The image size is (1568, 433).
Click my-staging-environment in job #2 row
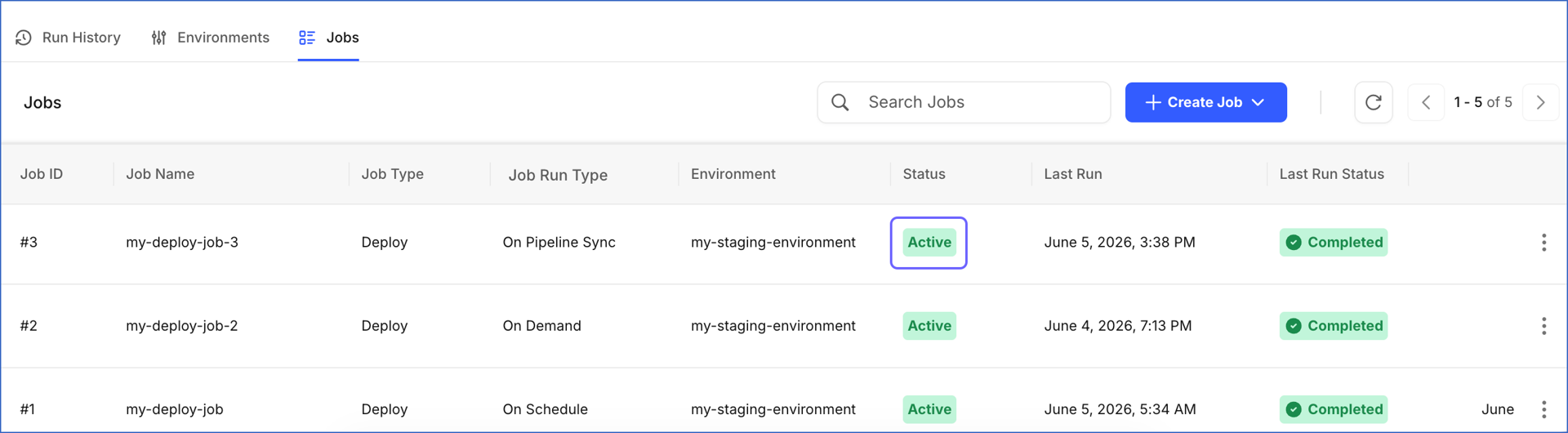coord(773,326)
